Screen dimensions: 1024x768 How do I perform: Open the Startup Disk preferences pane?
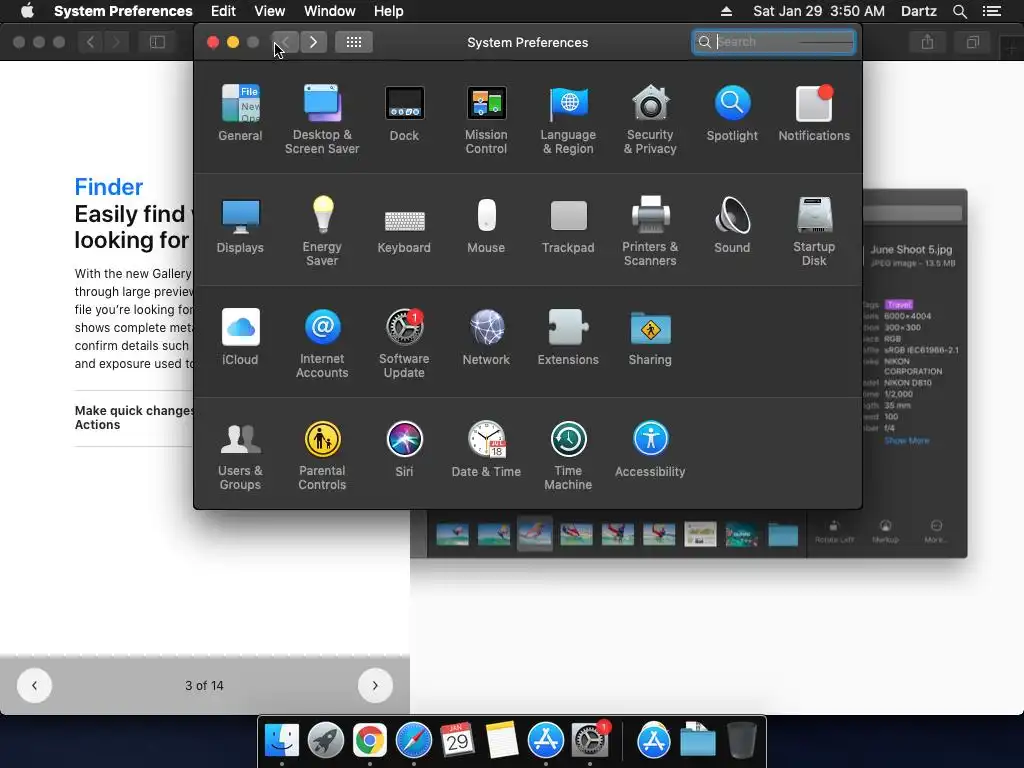(x=814, y=231)
